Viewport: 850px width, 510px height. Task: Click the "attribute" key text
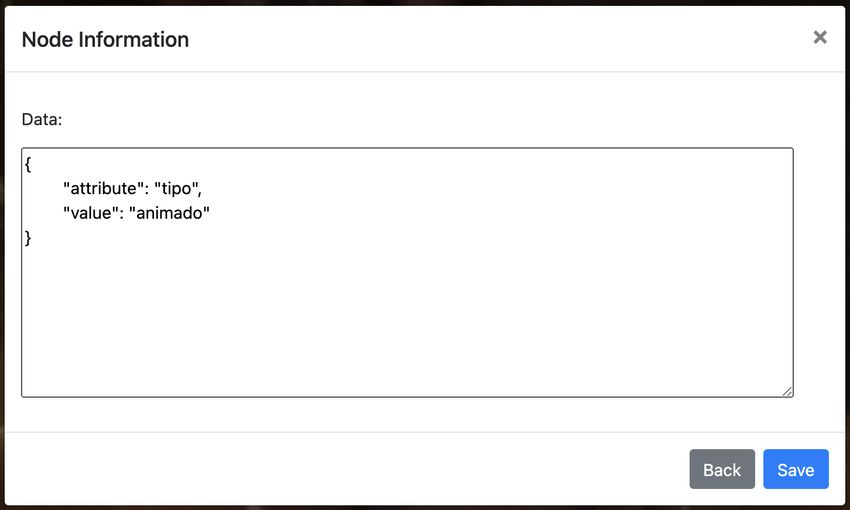[x=104, y=188]
